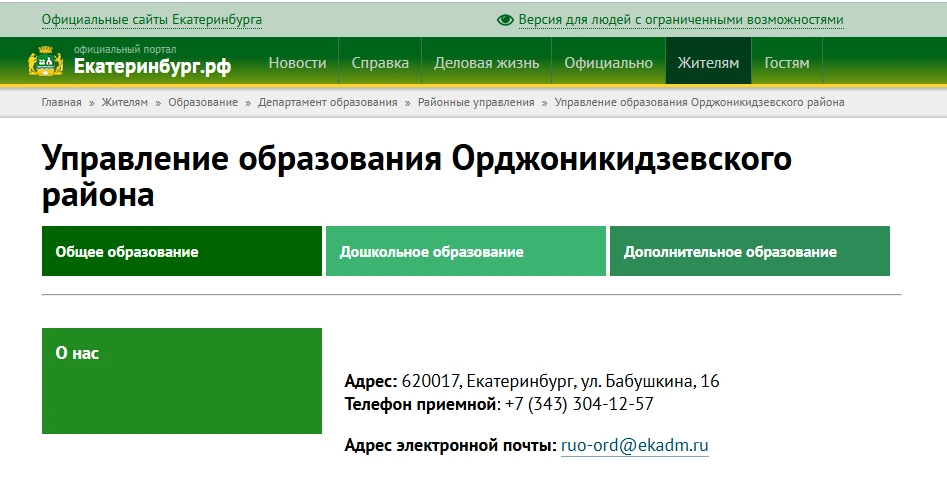Open the Новости menu item
This screenshot has width=947, height=482.
pos(297,63)
